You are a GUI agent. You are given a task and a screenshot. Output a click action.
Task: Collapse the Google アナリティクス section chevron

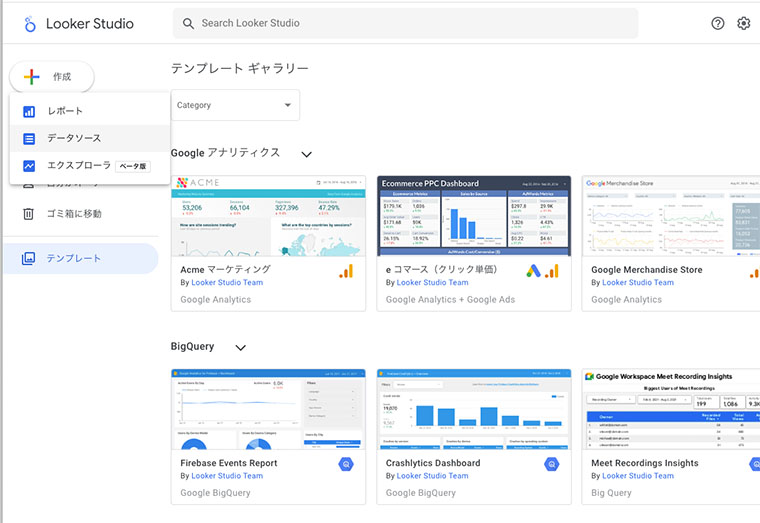(x=306, y=154)
